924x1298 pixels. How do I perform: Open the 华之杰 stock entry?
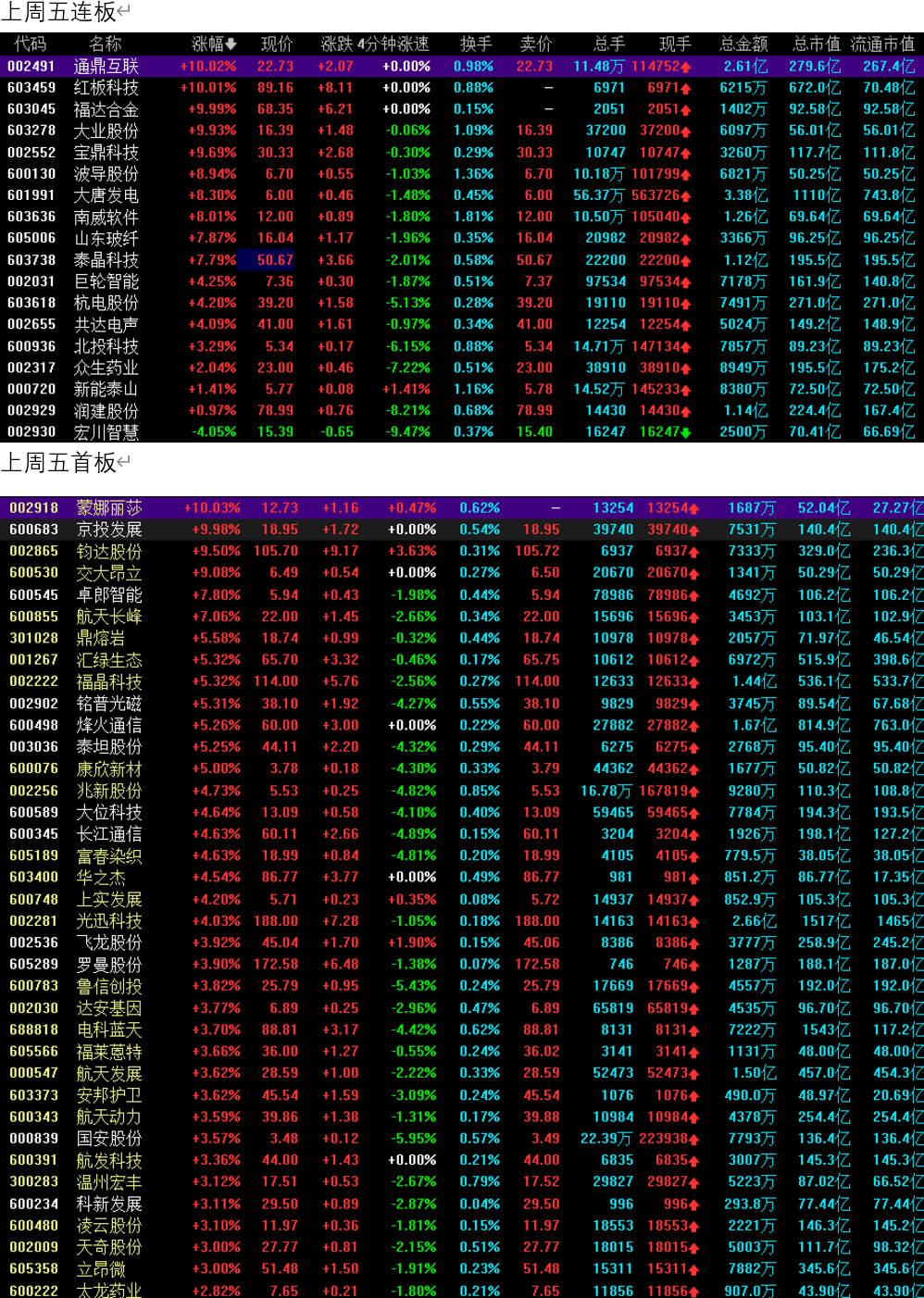coord(101,877)
